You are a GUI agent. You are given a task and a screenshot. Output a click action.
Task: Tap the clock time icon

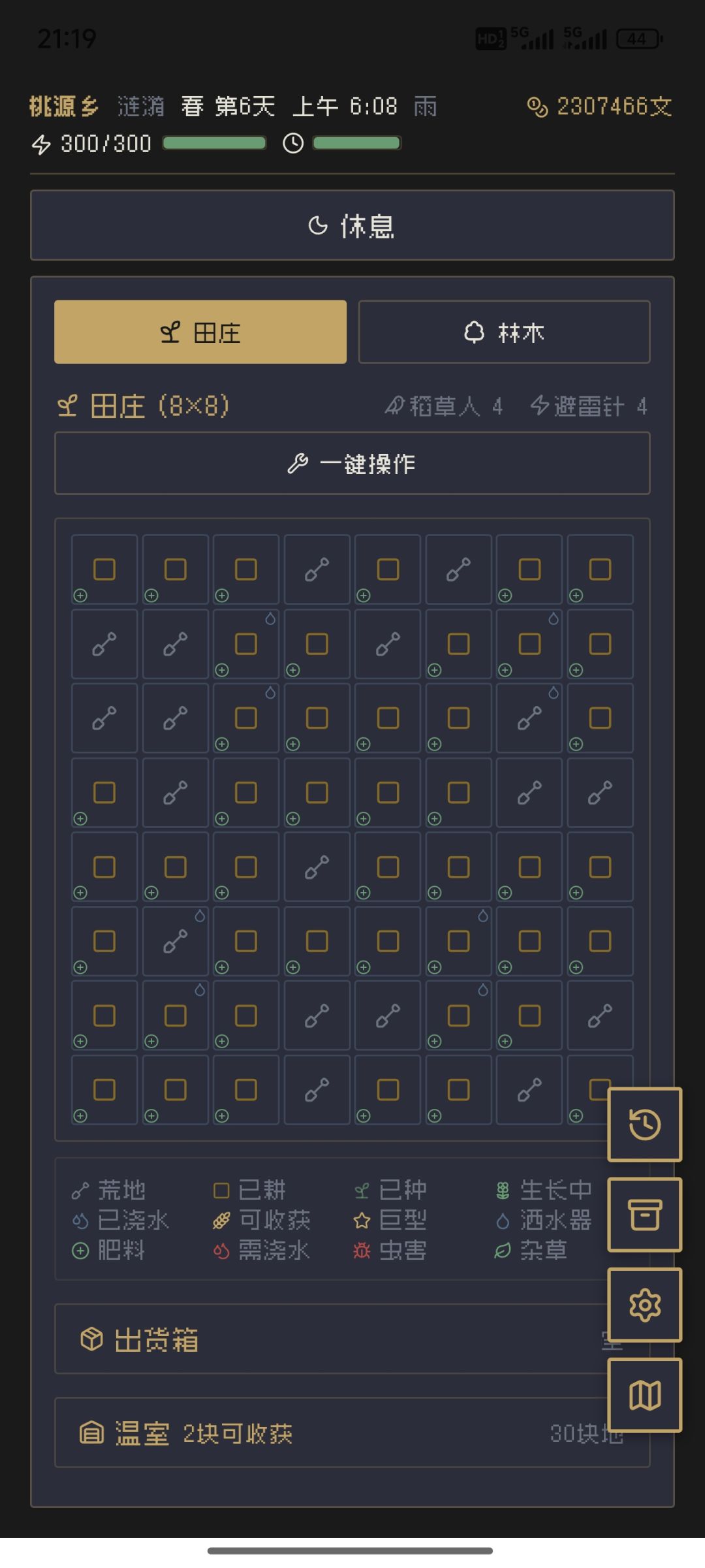[x=293, y=144]
